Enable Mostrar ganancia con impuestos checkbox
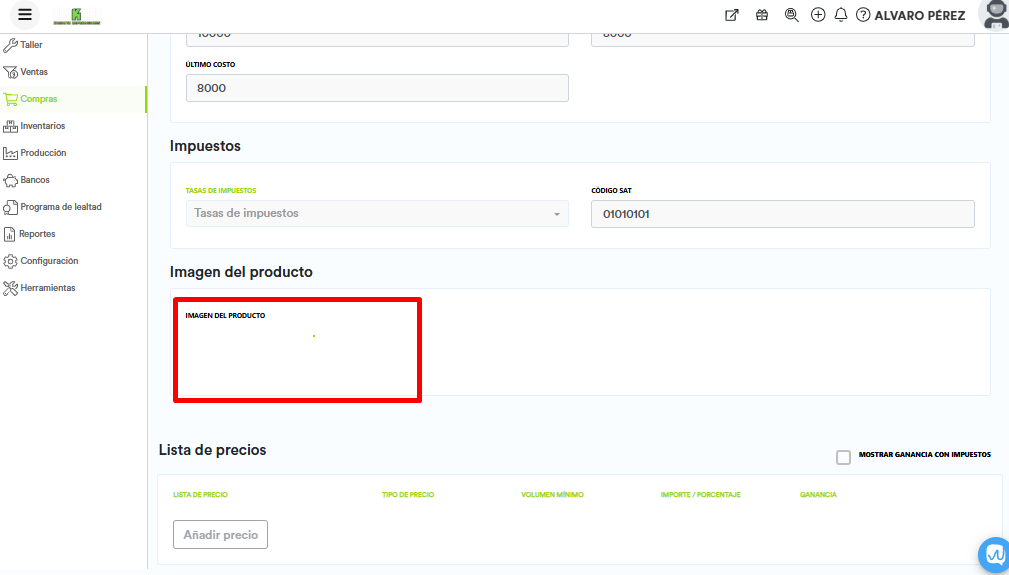1009x575 pixels. [x=843, y=457]
